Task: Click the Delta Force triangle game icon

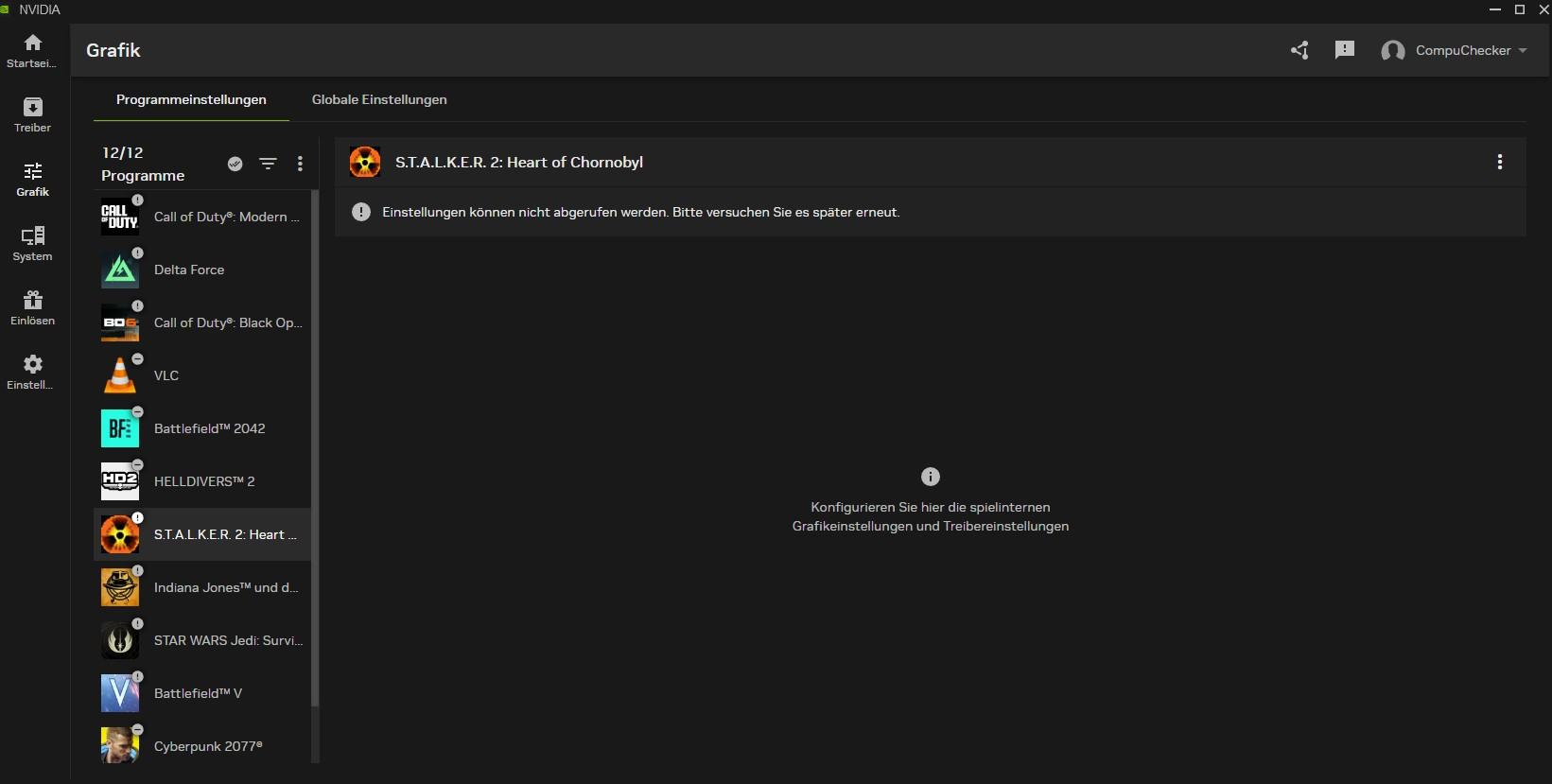Action: (x=120, y=270)
